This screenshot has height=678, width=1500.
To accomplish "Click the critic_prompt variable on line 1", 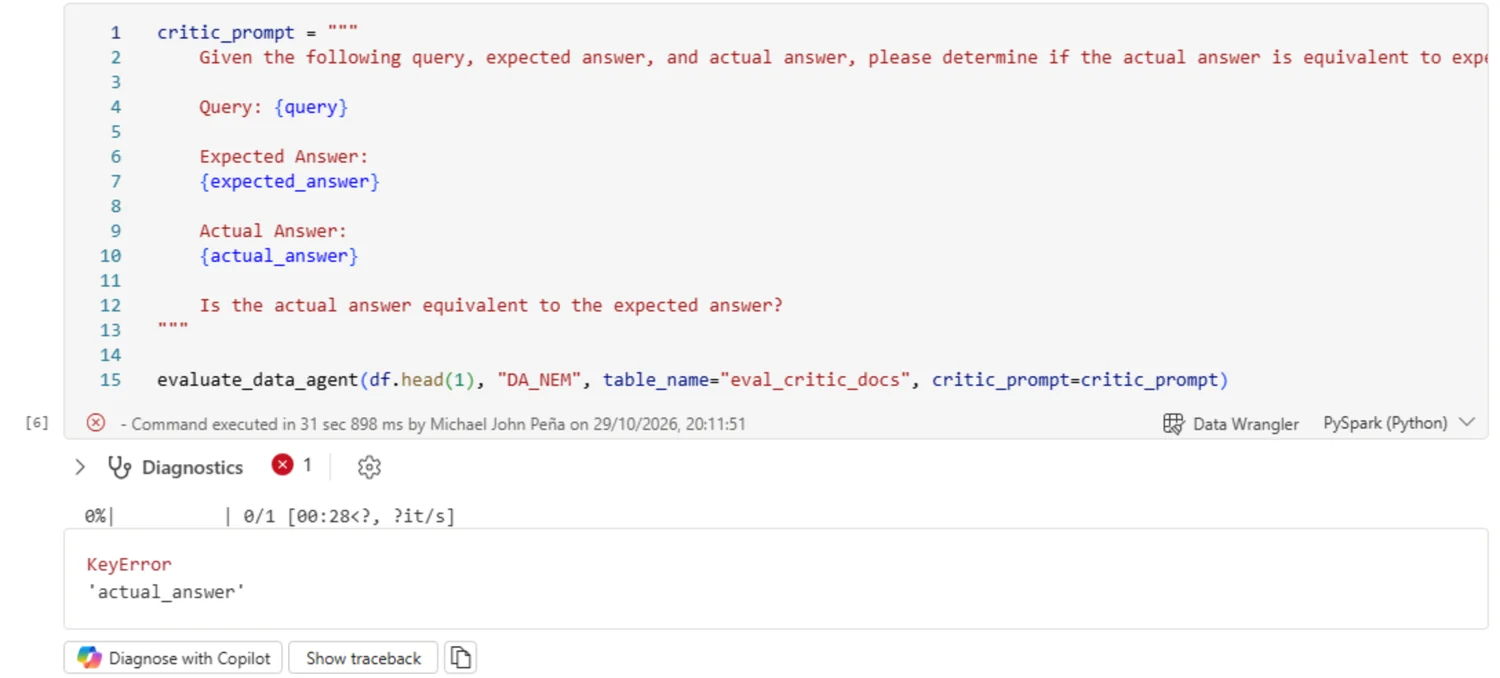I will 225,33.
